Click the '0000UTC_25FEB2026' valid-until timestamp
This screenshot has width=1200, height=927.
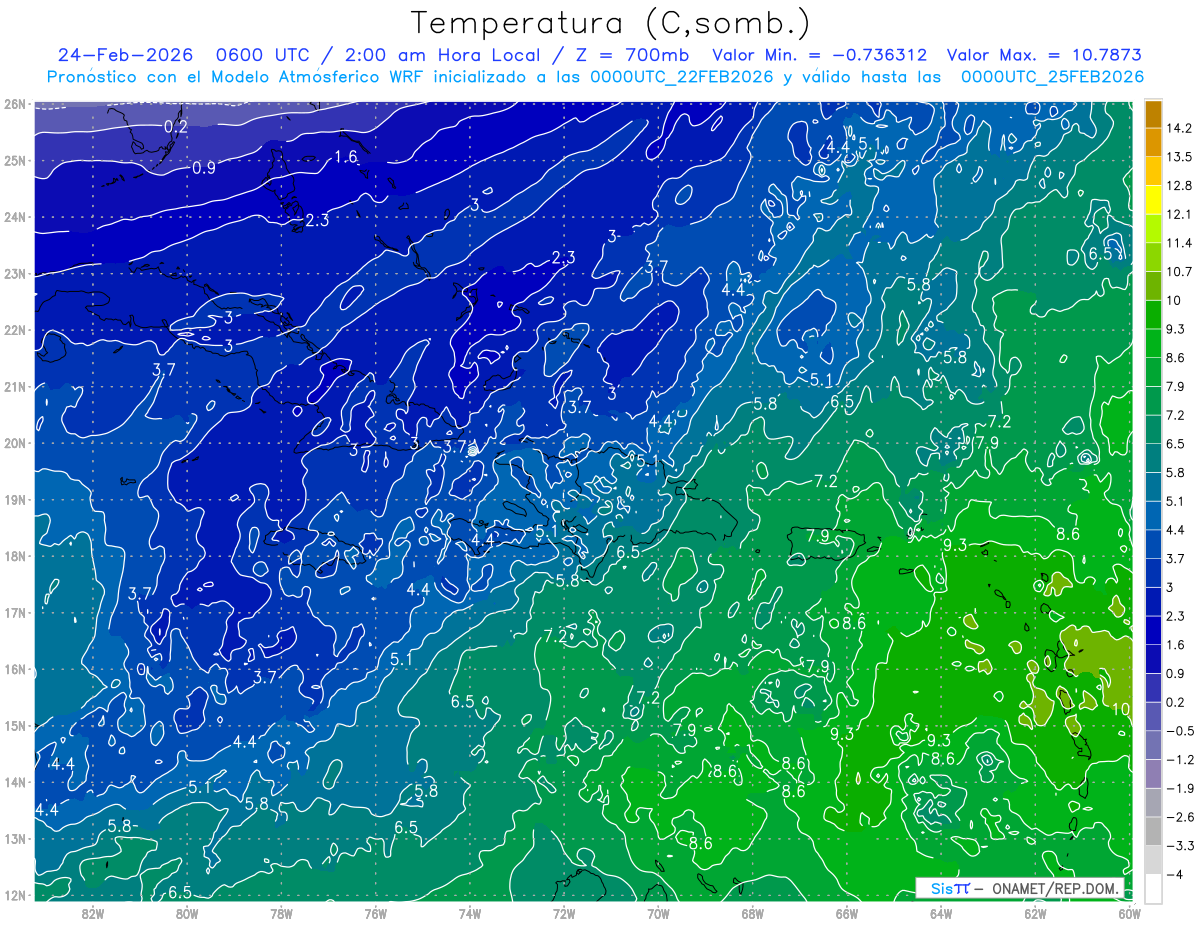[1052, 77]
